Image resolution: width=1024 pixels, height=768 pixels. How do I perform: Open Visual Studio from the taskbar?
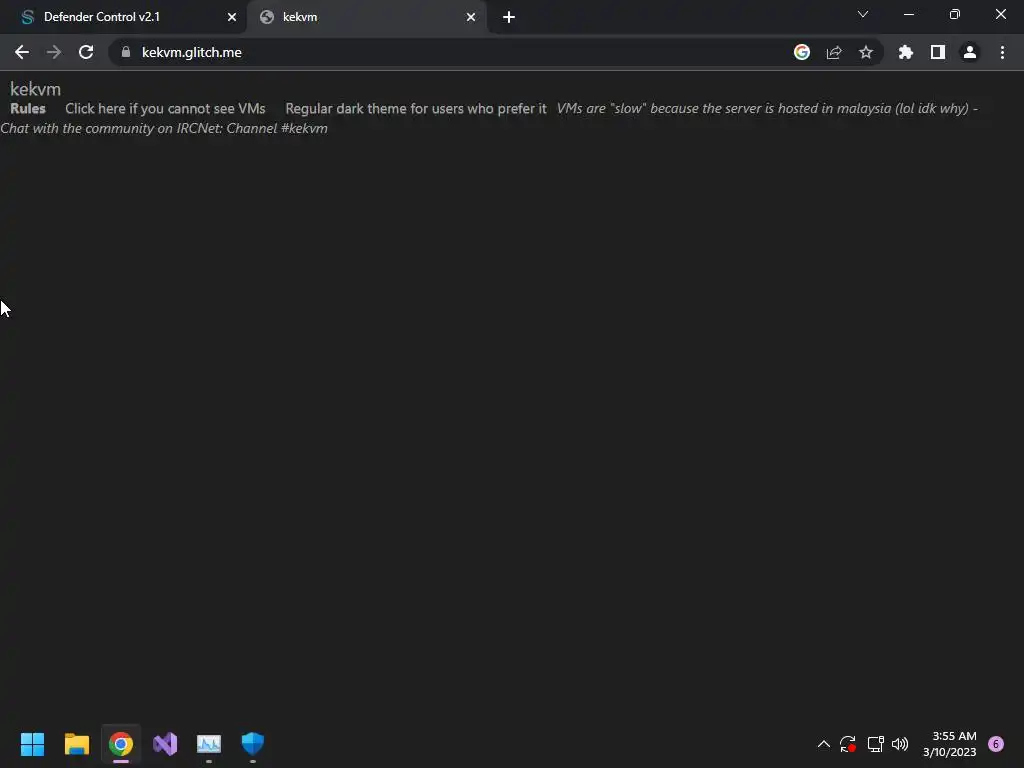165,744
